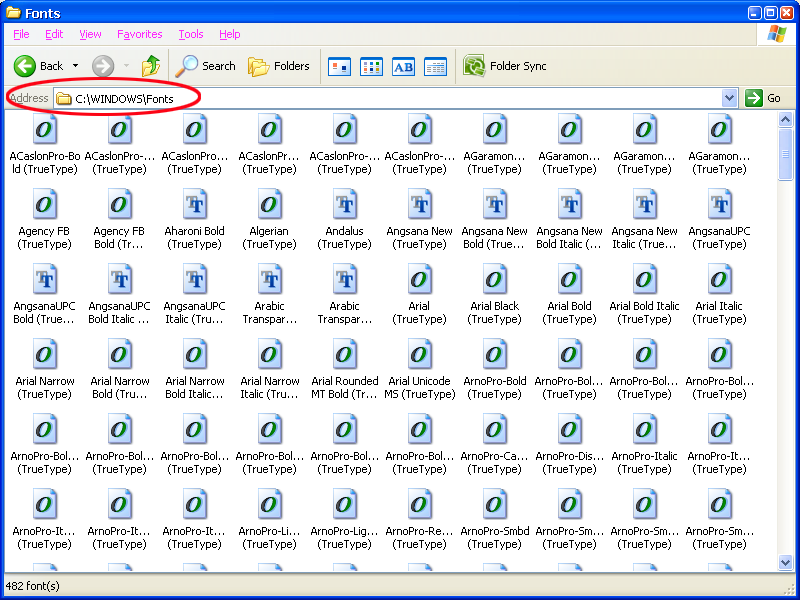This screenshot has height=600, width=800.
Task: Open the Favorites menu
Action: coord(139,34)
